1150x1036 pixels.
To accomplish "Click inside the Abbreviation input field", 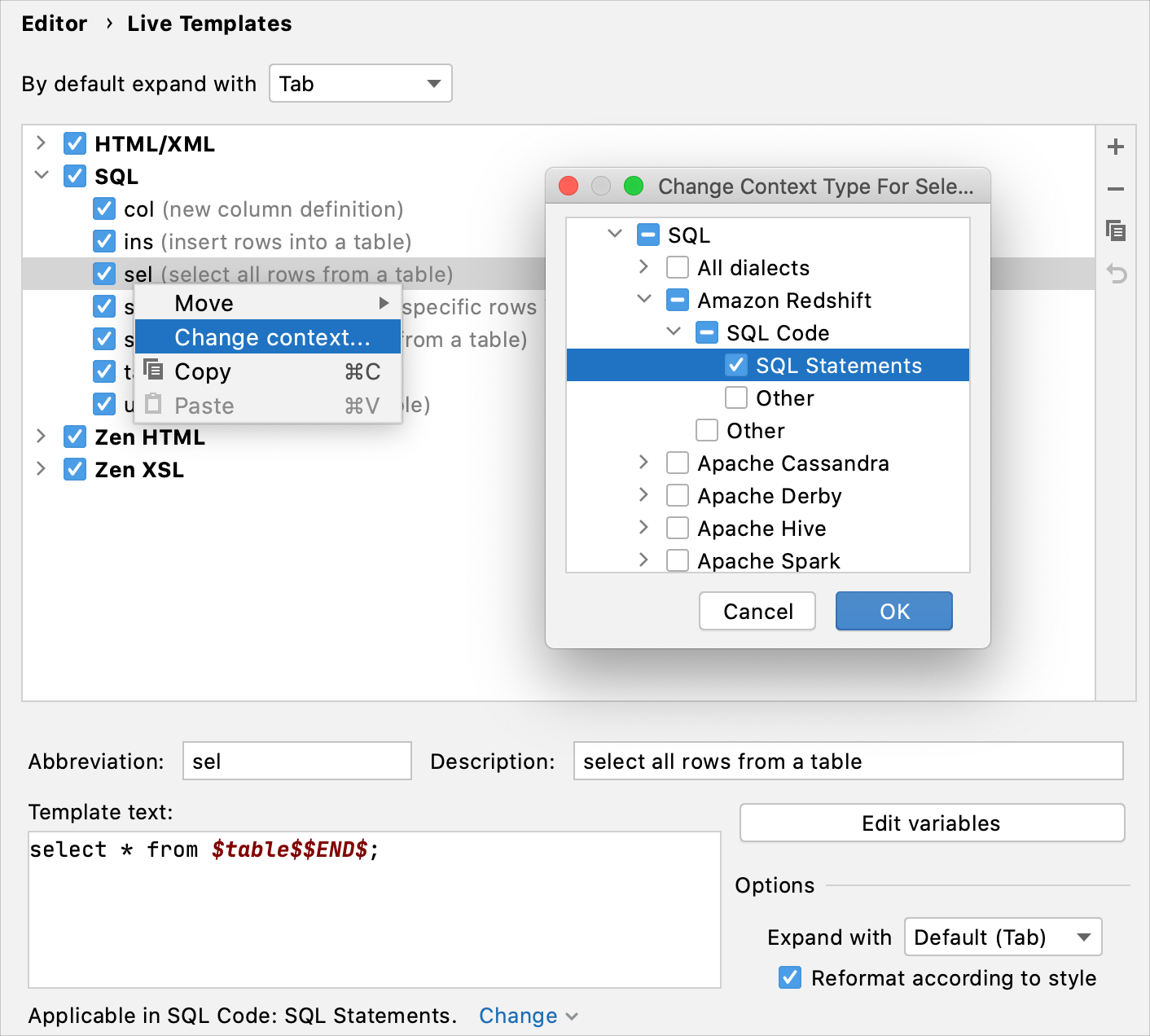I will pos(296,761).
